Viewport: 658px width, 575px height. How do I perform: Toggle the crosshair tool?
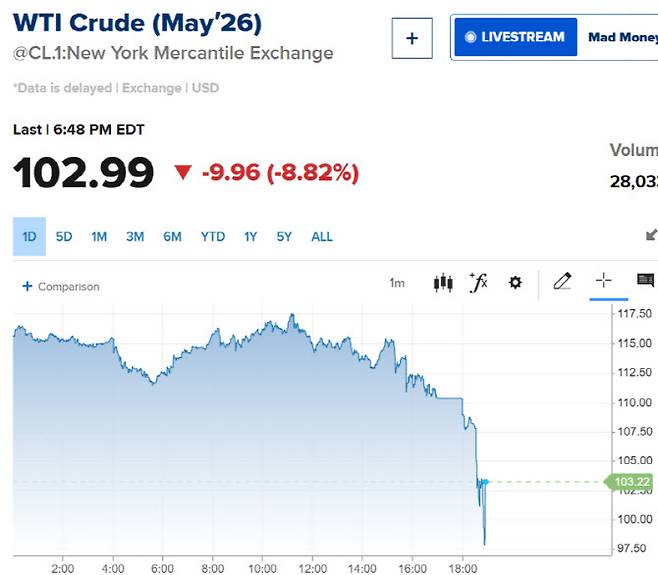click(603, 282)
